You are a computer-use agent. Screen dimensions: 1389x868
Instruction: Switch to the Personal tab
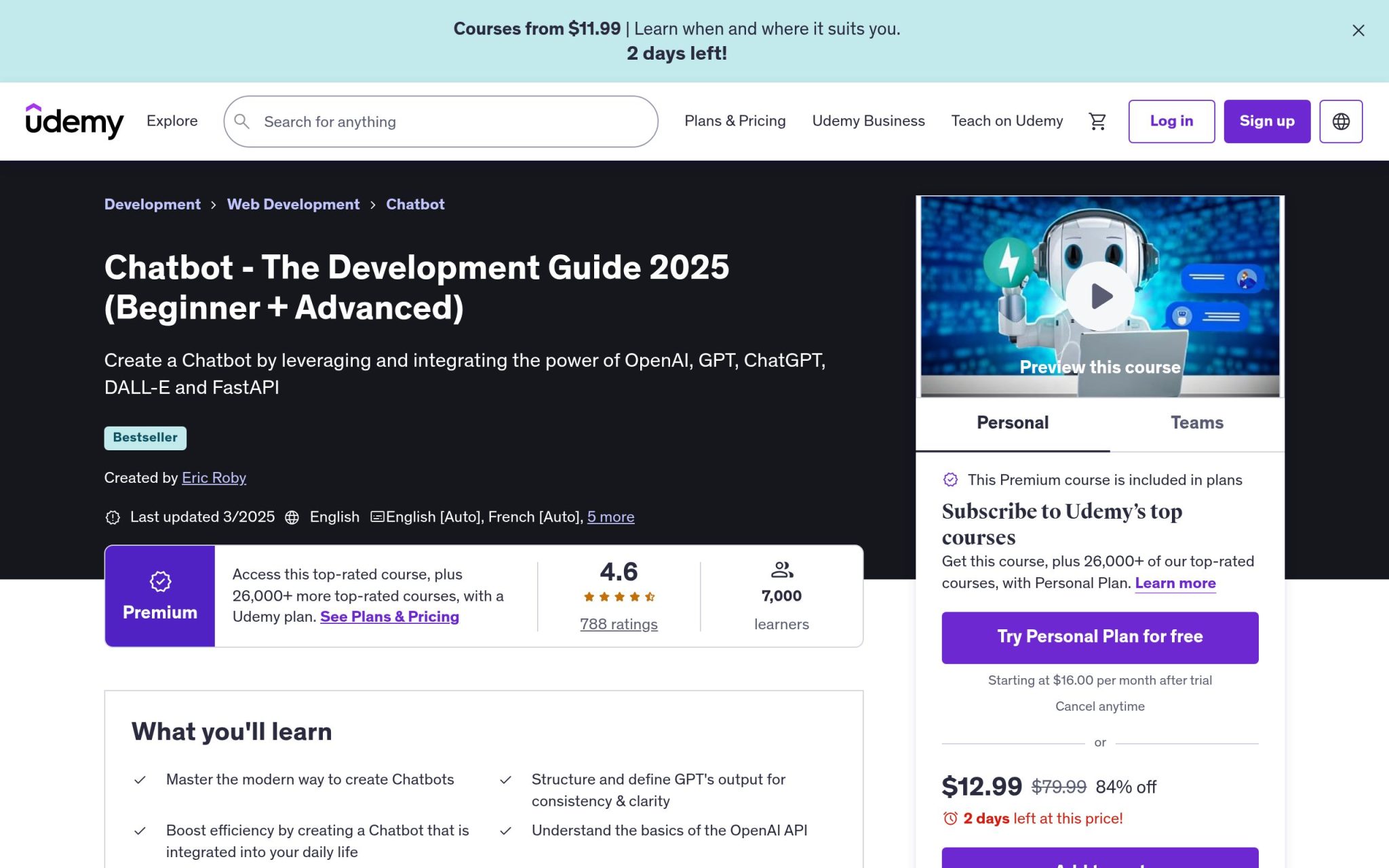[x=1013, y=422]
